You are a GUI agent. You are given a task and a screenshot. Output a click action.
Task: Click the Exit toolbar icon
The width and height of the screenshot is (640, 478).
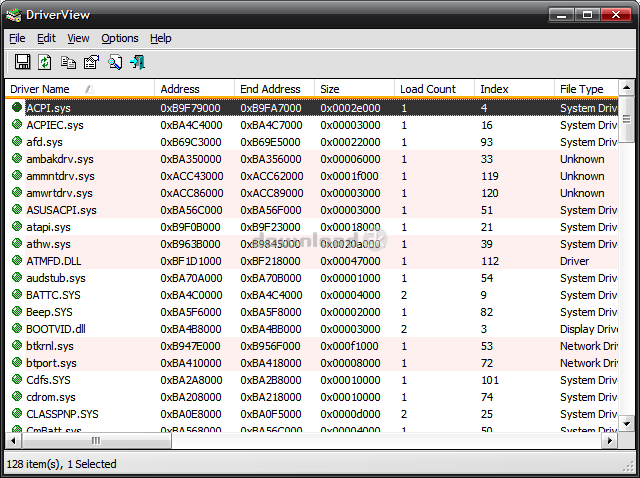[138, 62]
